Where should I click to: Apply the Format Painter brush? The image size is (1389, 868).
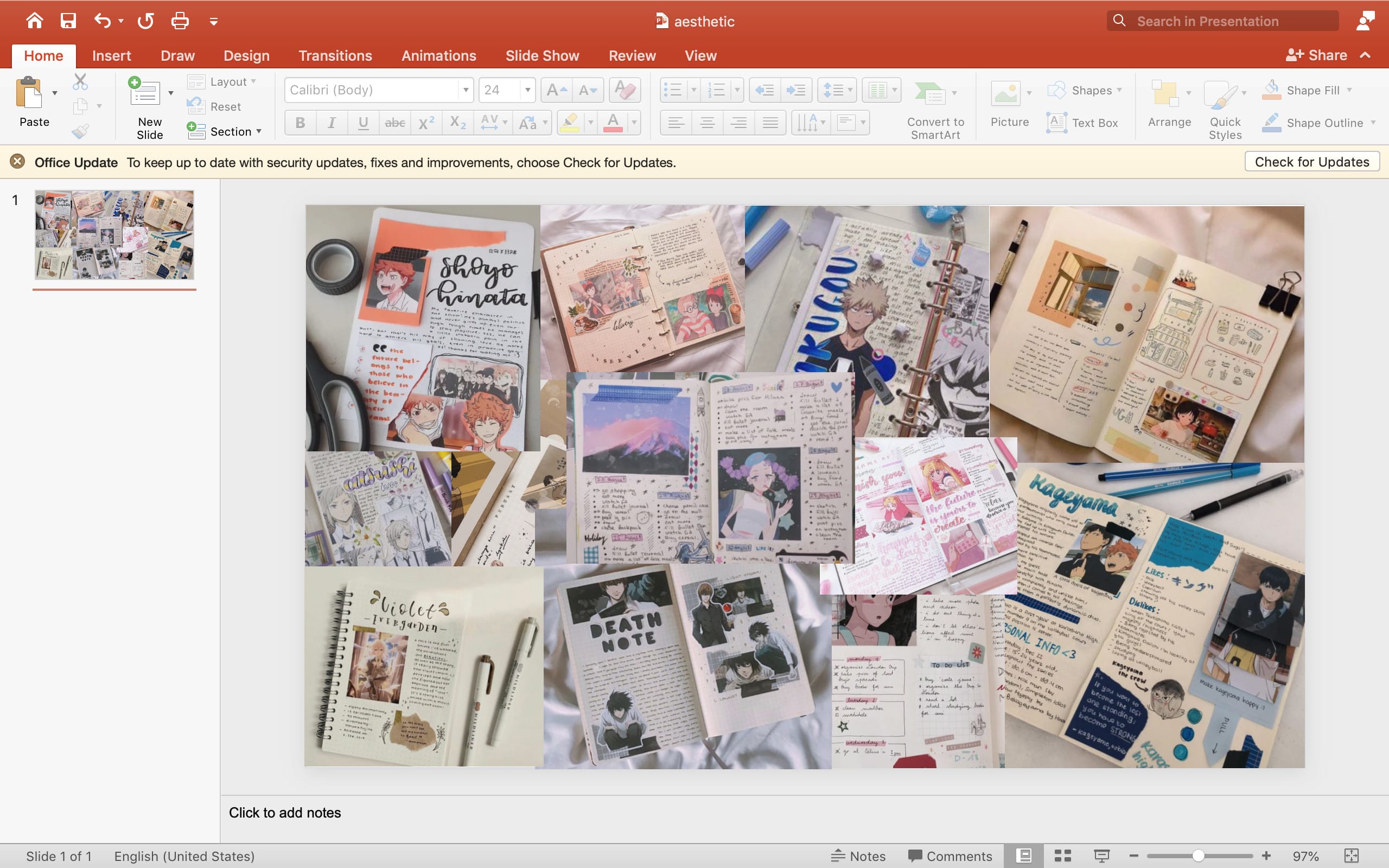pos(80,131)
